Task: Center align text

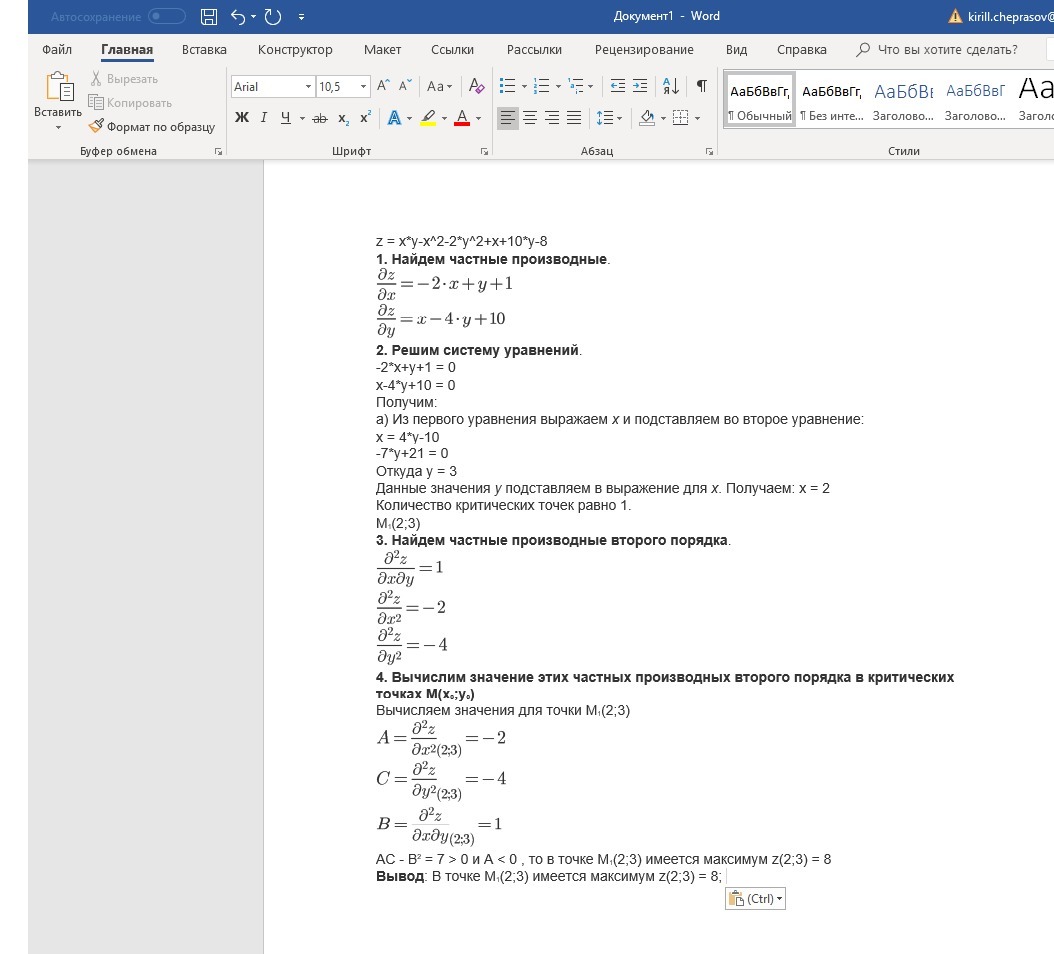Action: click(x=530, y=118)
